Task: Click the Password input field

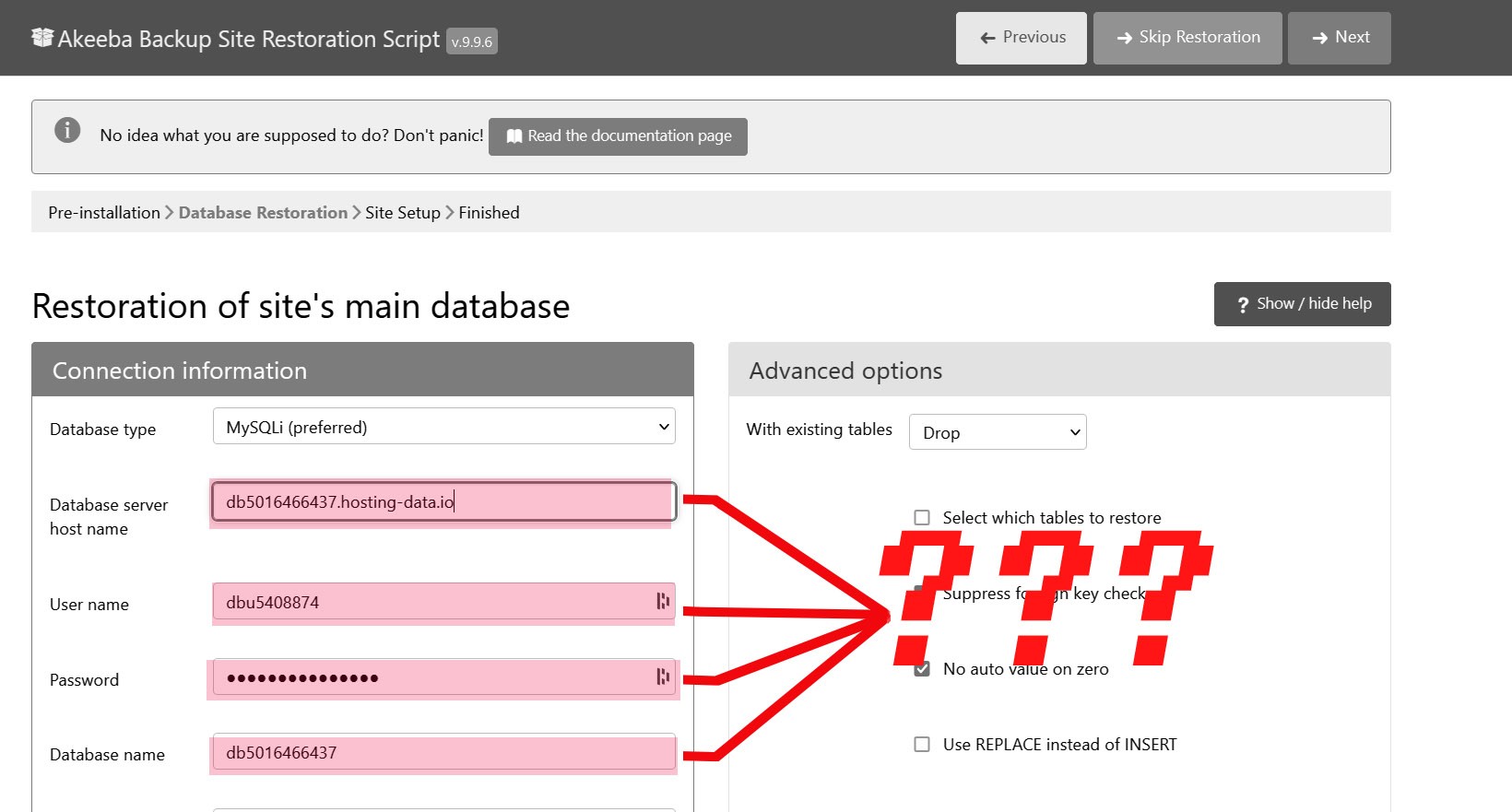Action: click(444, 677)
